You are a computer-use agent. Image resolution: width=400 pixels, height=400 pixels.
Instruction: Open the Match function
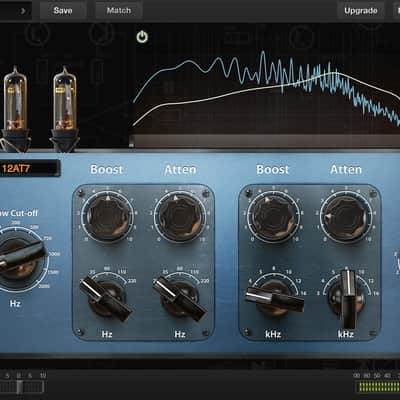coord(119,11)
